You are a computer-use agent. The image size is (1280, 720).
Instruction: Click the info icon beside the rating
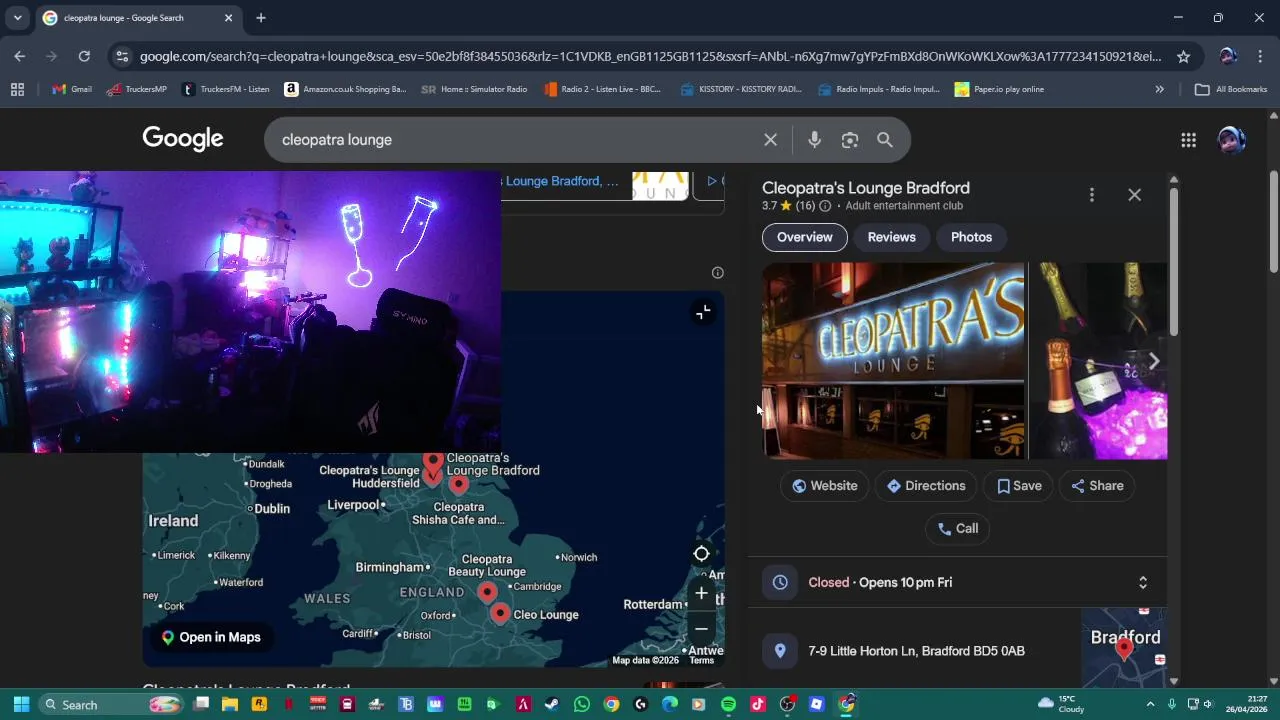coord(825,206)
